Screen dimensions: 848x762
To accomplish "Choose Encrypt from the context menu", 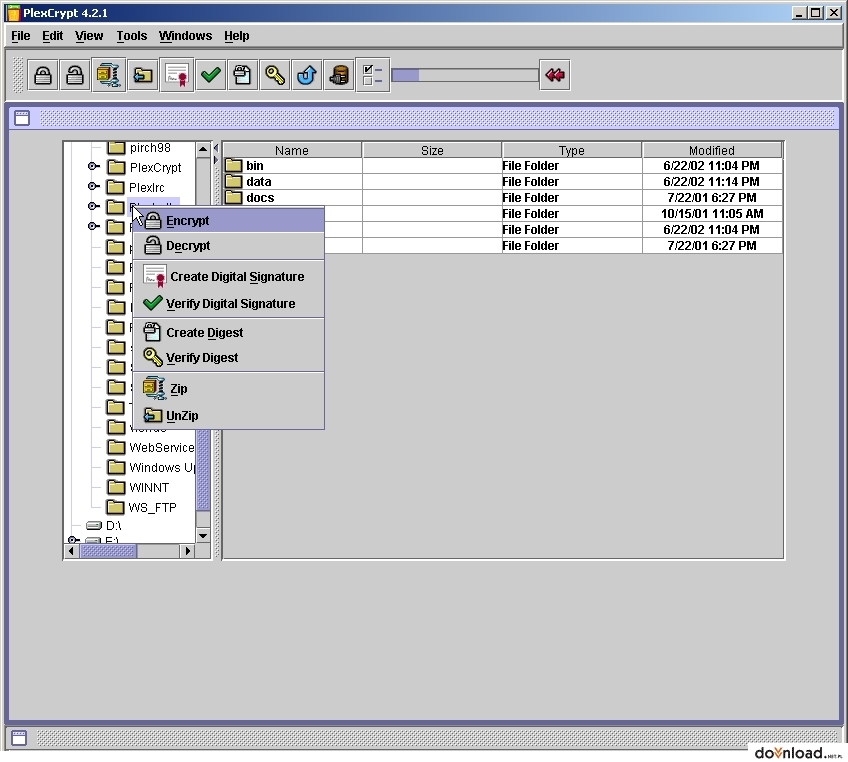I will [229, 221].
